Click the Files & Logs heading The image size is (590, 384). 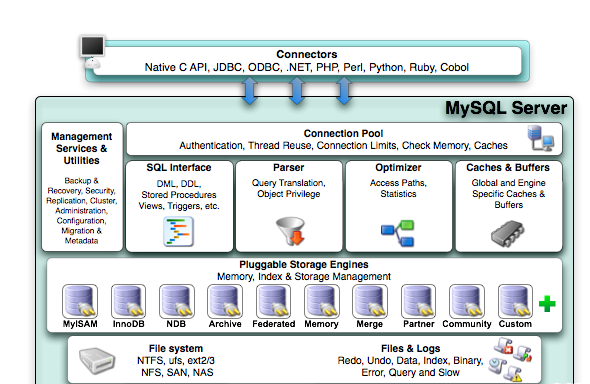411,348
